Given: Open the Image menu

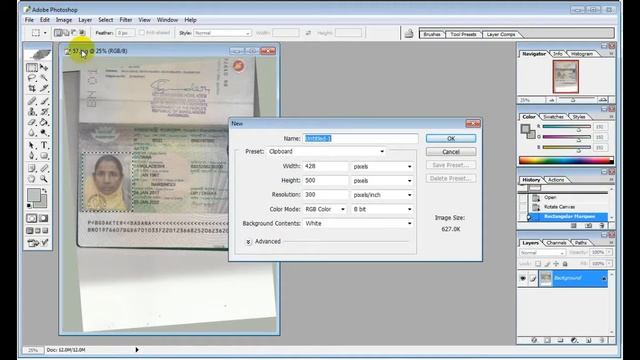Looking at the screenshot, I should (x=64, y=20).
